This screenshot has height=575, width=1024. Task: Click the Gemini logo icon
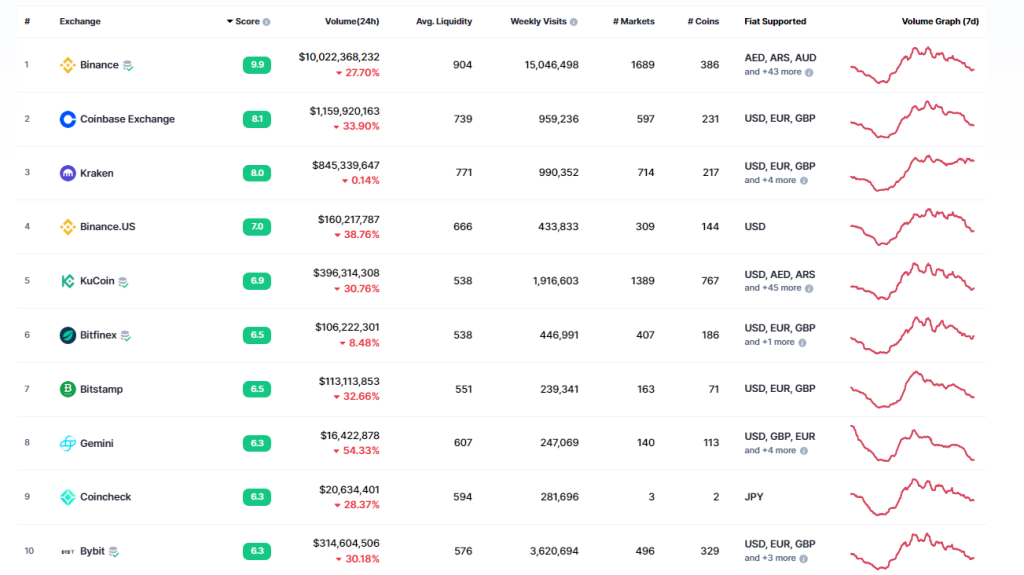tap(67, 443)
